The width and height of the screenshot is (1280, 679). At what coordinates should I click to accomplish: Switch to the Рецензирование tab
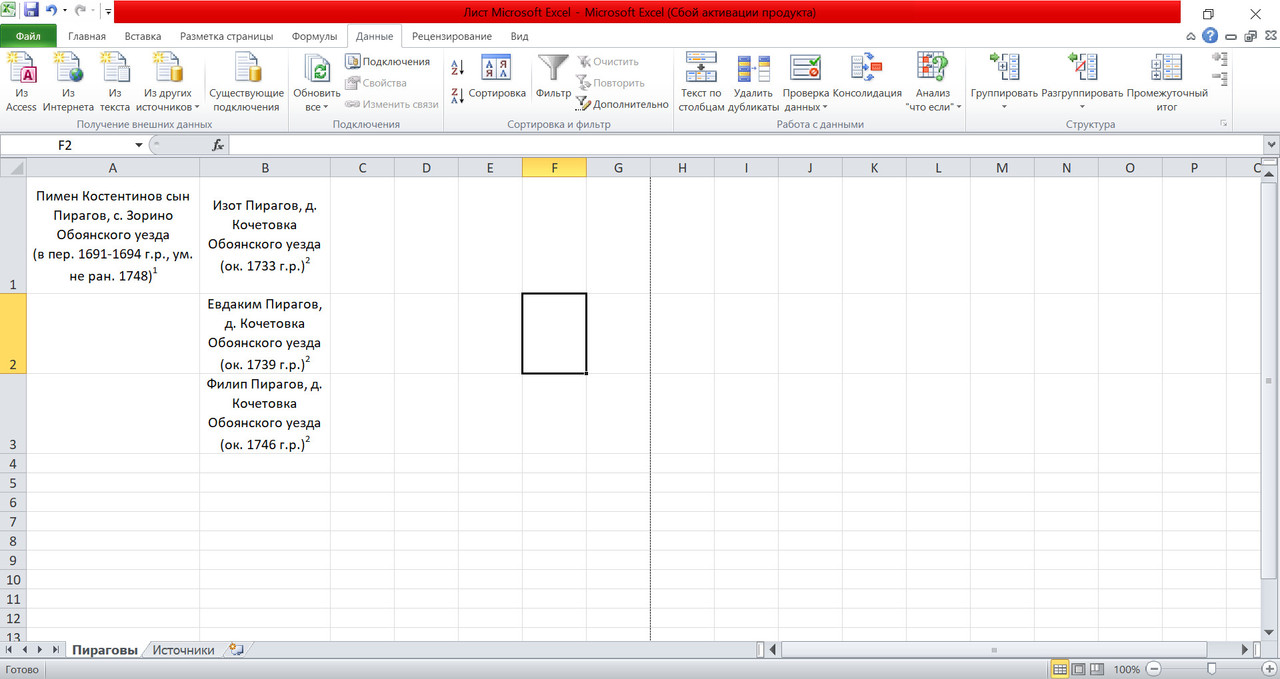click(x=452, y=36)
